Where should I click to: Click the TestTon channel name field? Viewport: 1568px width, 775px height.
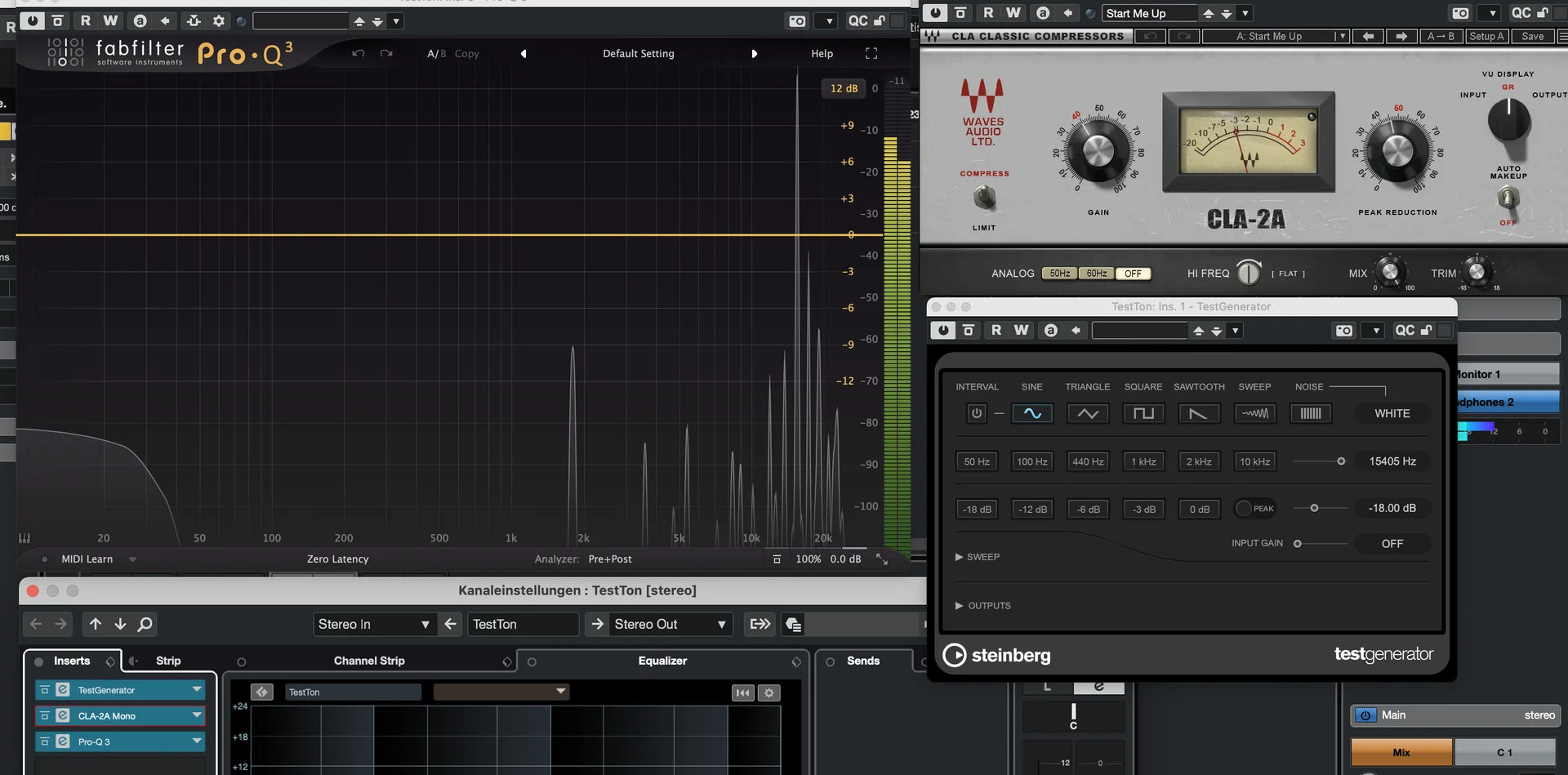tap(523, 624)
